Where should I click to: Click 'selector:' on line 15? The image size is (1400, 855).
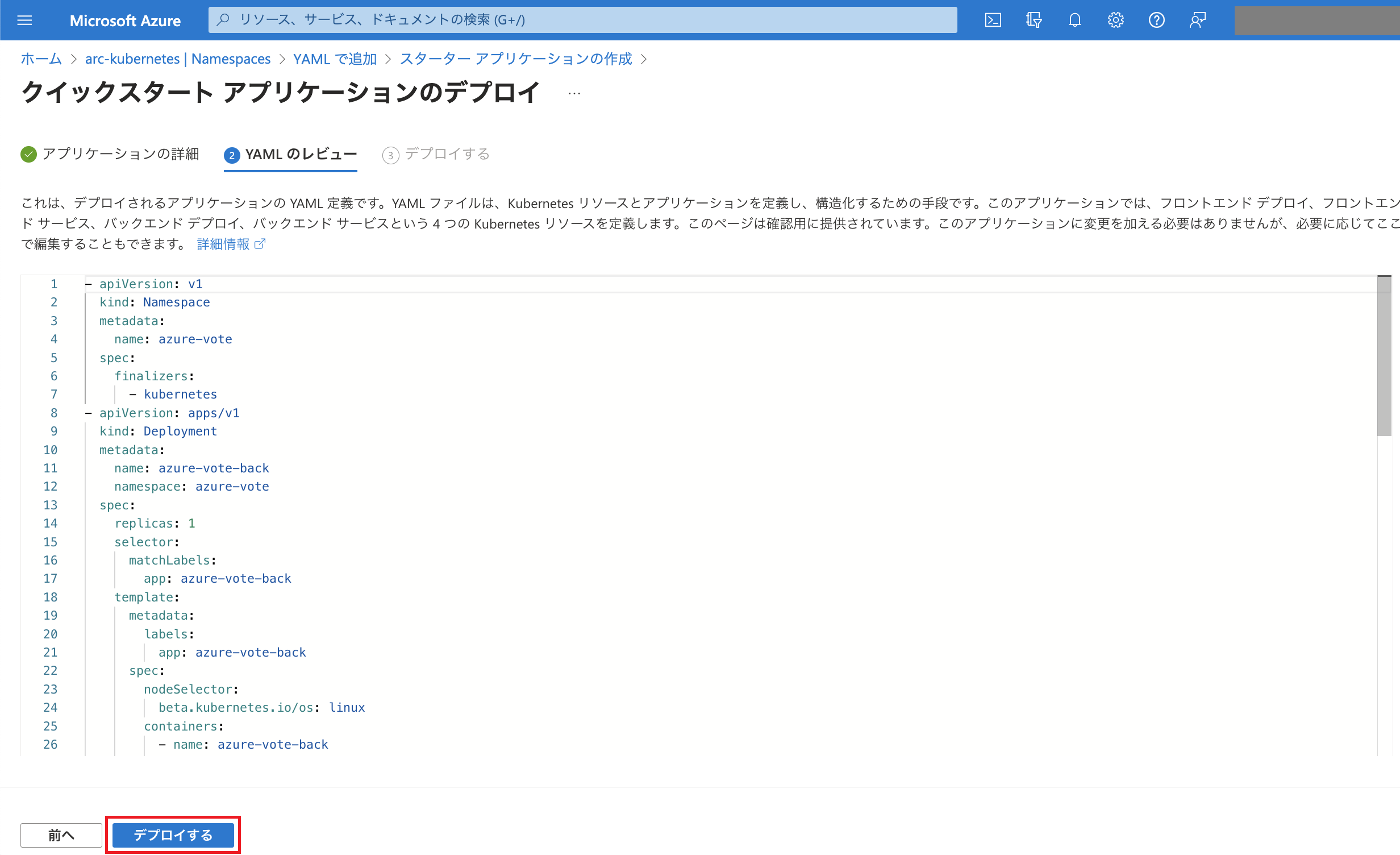coord(147,542)
